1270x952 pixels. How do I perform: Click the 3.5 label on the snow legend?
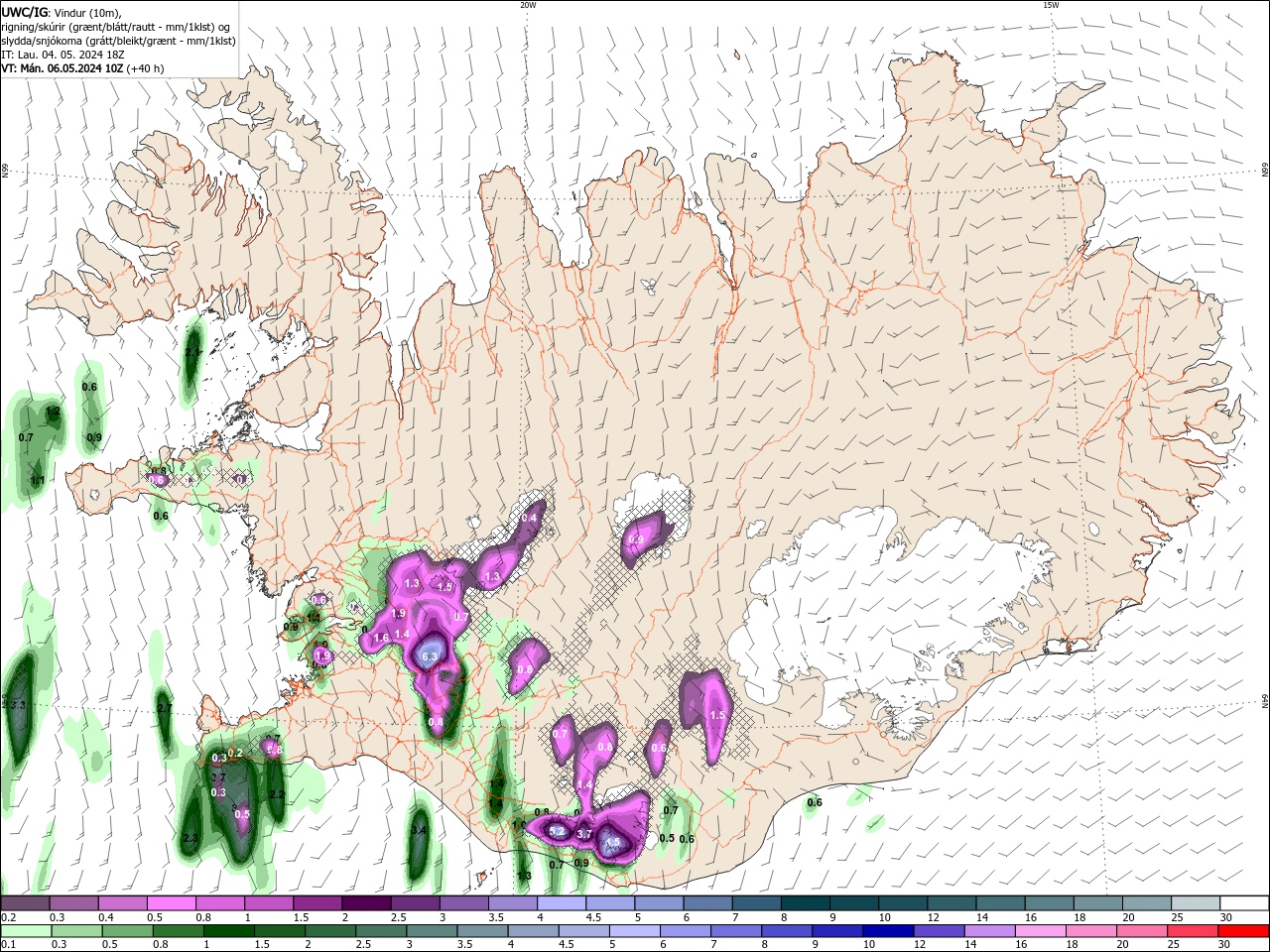[x=496, y=917]
